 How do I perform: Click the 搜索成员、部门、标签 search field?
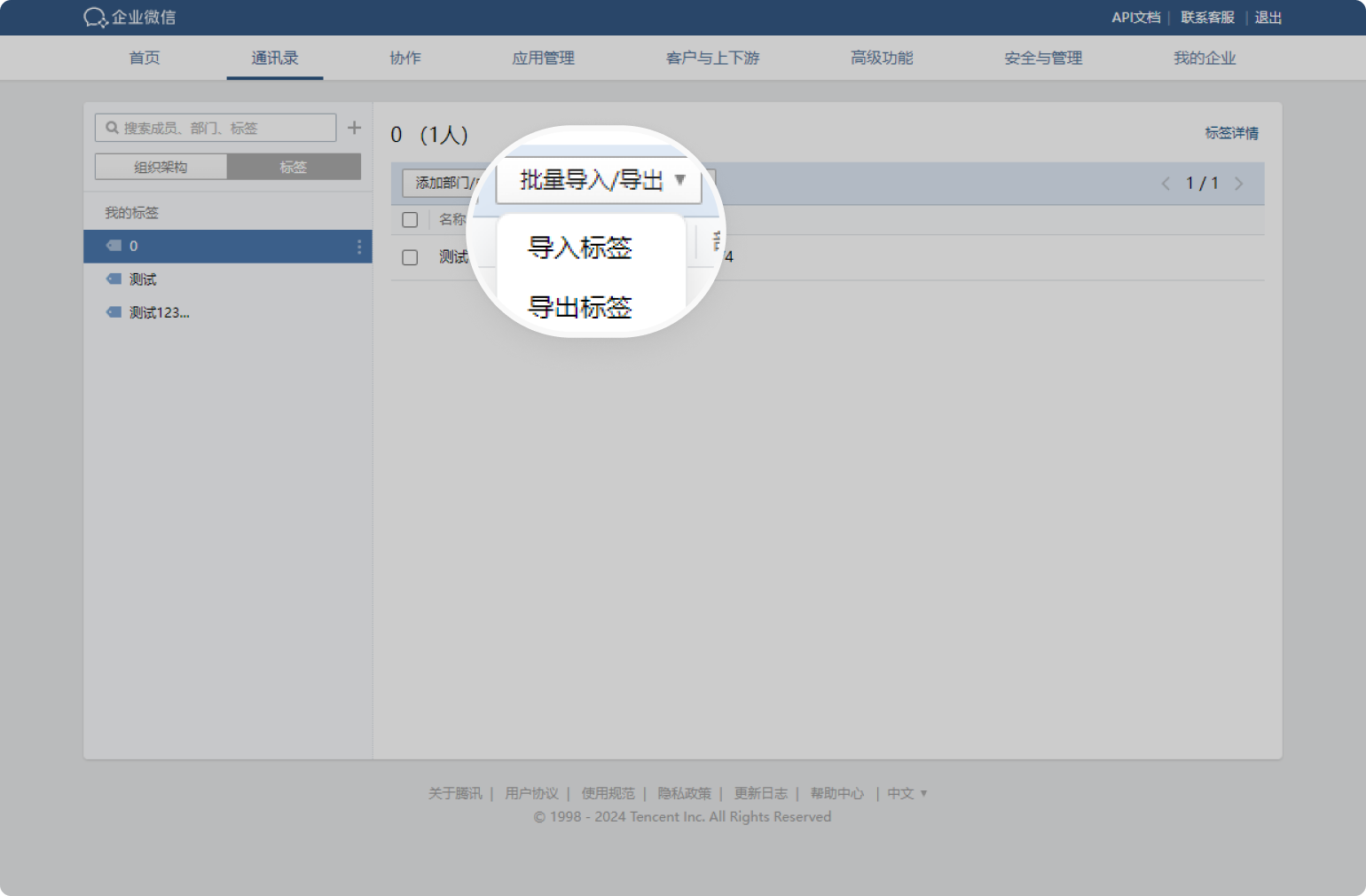(x=216, y=128)
